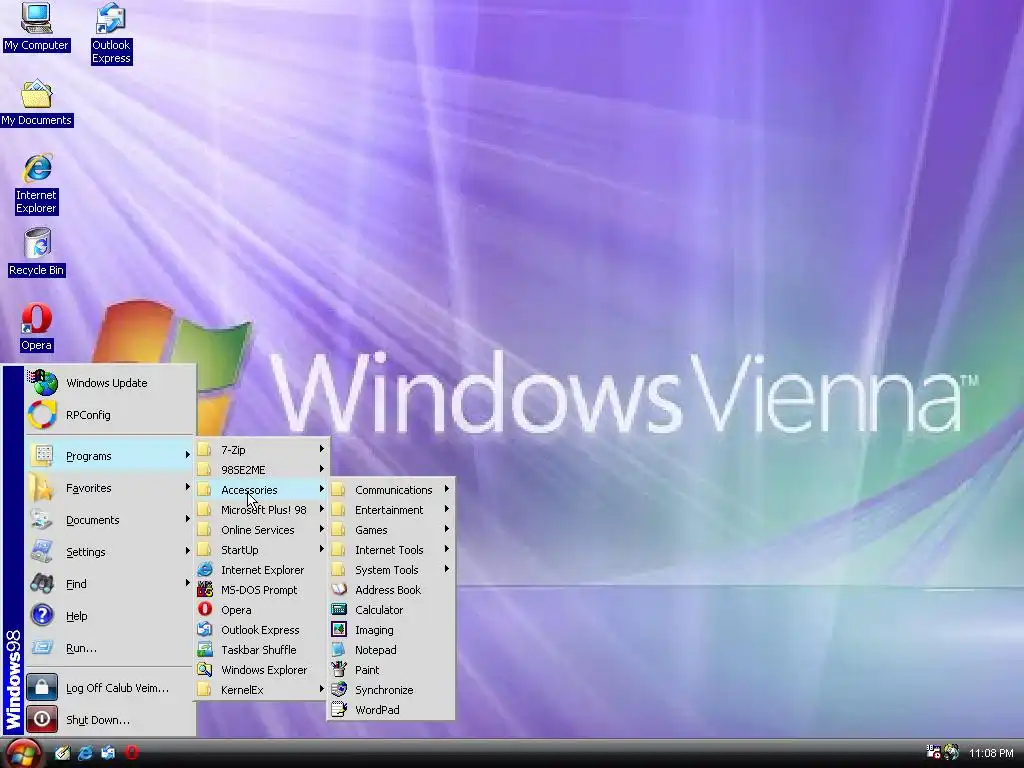The image size is (1024, 768).
Task: Click Show Desktop quick launch icon
Action: click(x=63, y=753)
